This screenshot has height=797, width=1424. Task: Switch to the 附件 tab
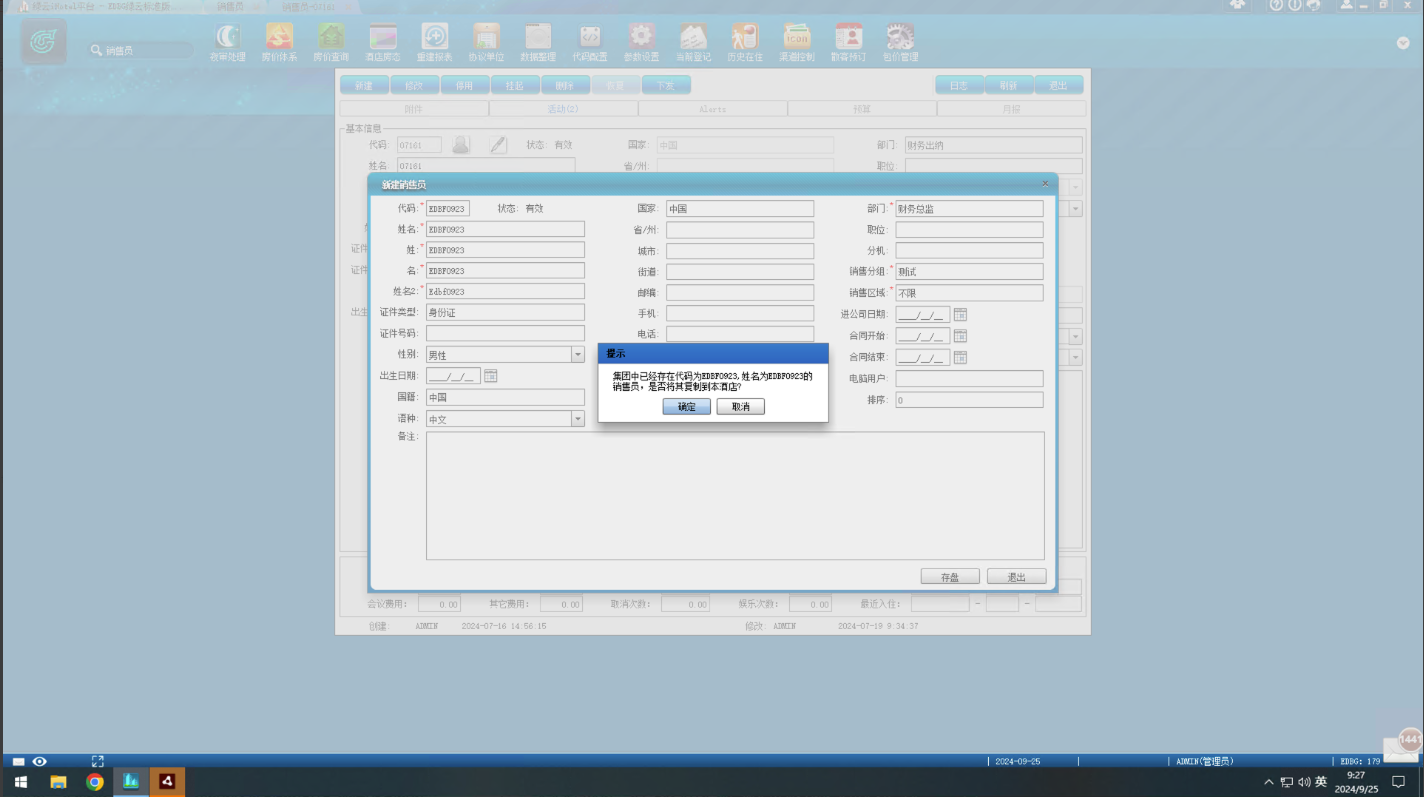(414, 108)
